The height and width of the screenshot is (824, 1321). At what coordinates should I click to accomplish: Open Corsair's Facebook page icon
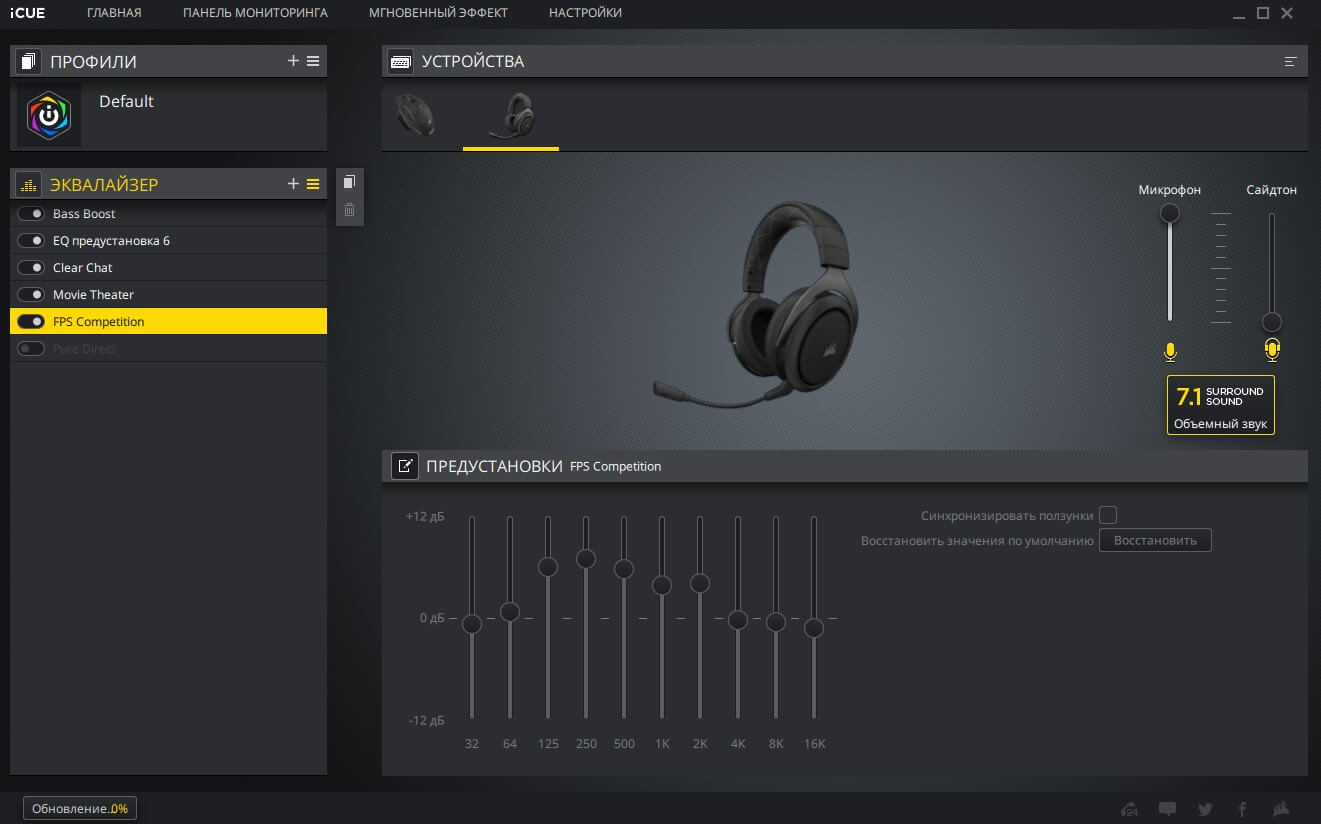click(x=1243, y=809)
